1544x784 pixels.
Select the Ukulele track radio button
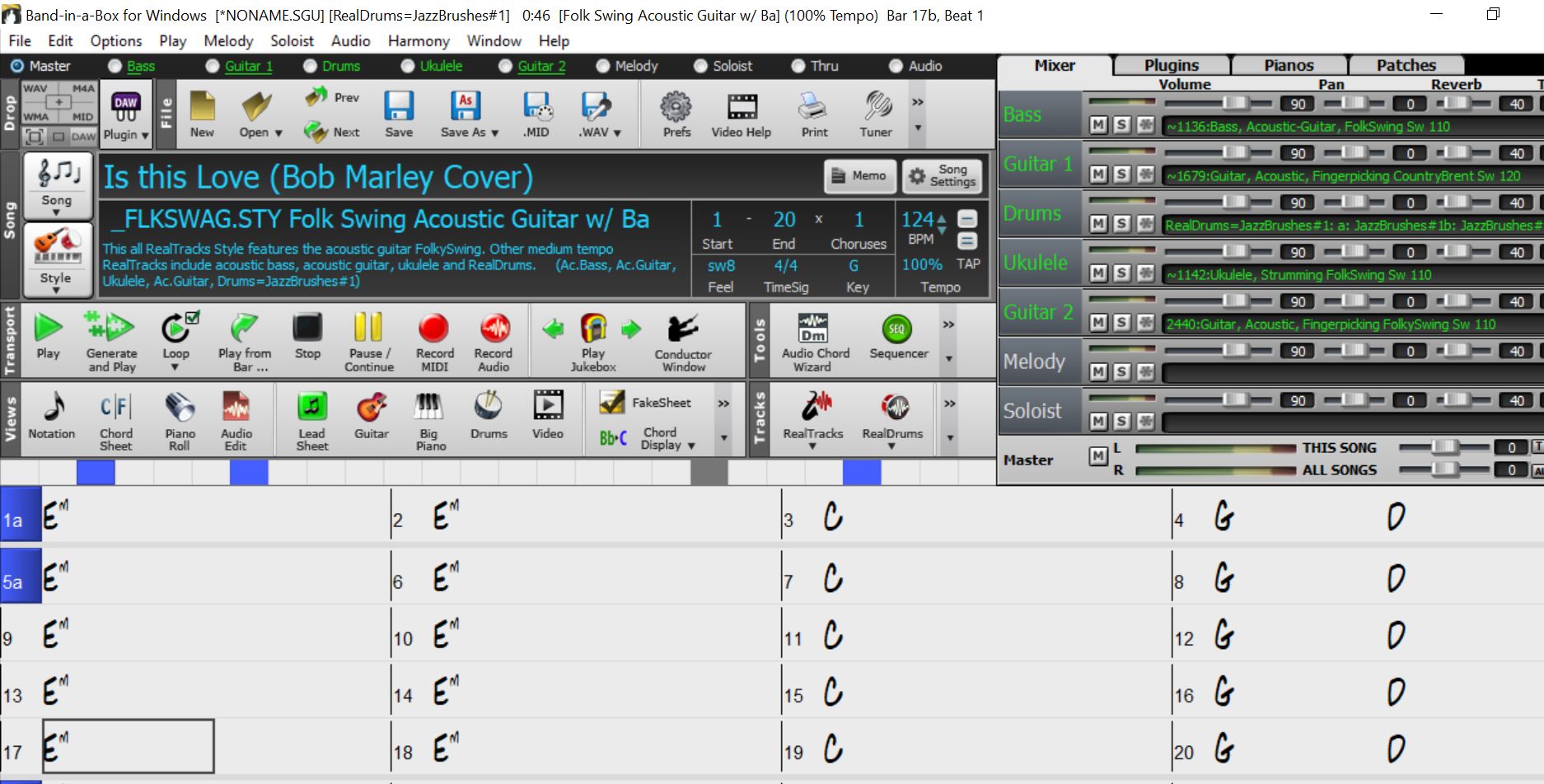[408, 66]
